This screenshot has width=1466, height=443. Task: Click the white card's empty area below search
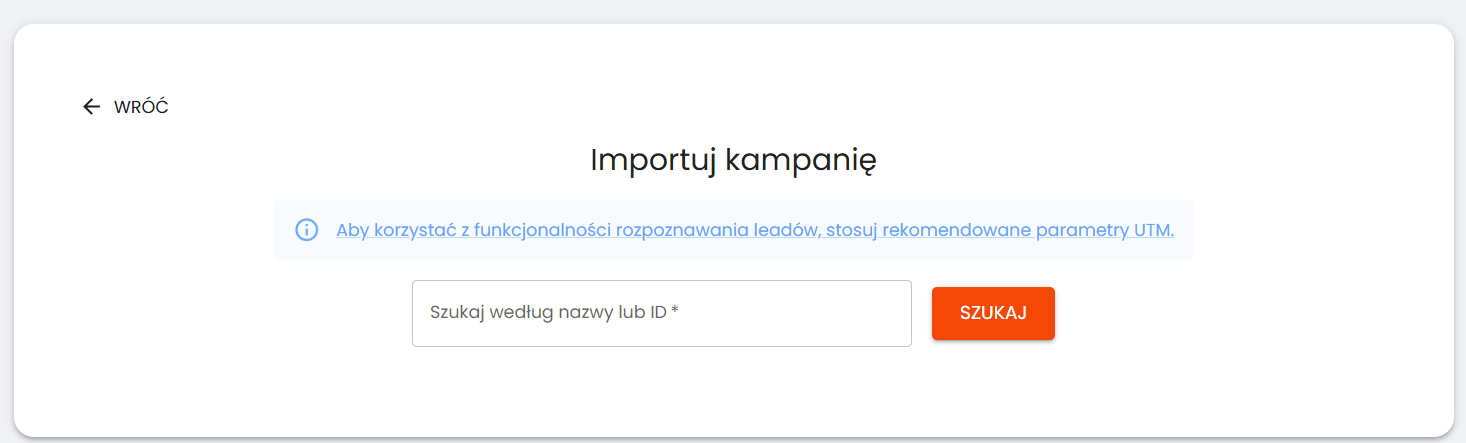point(733,395)
